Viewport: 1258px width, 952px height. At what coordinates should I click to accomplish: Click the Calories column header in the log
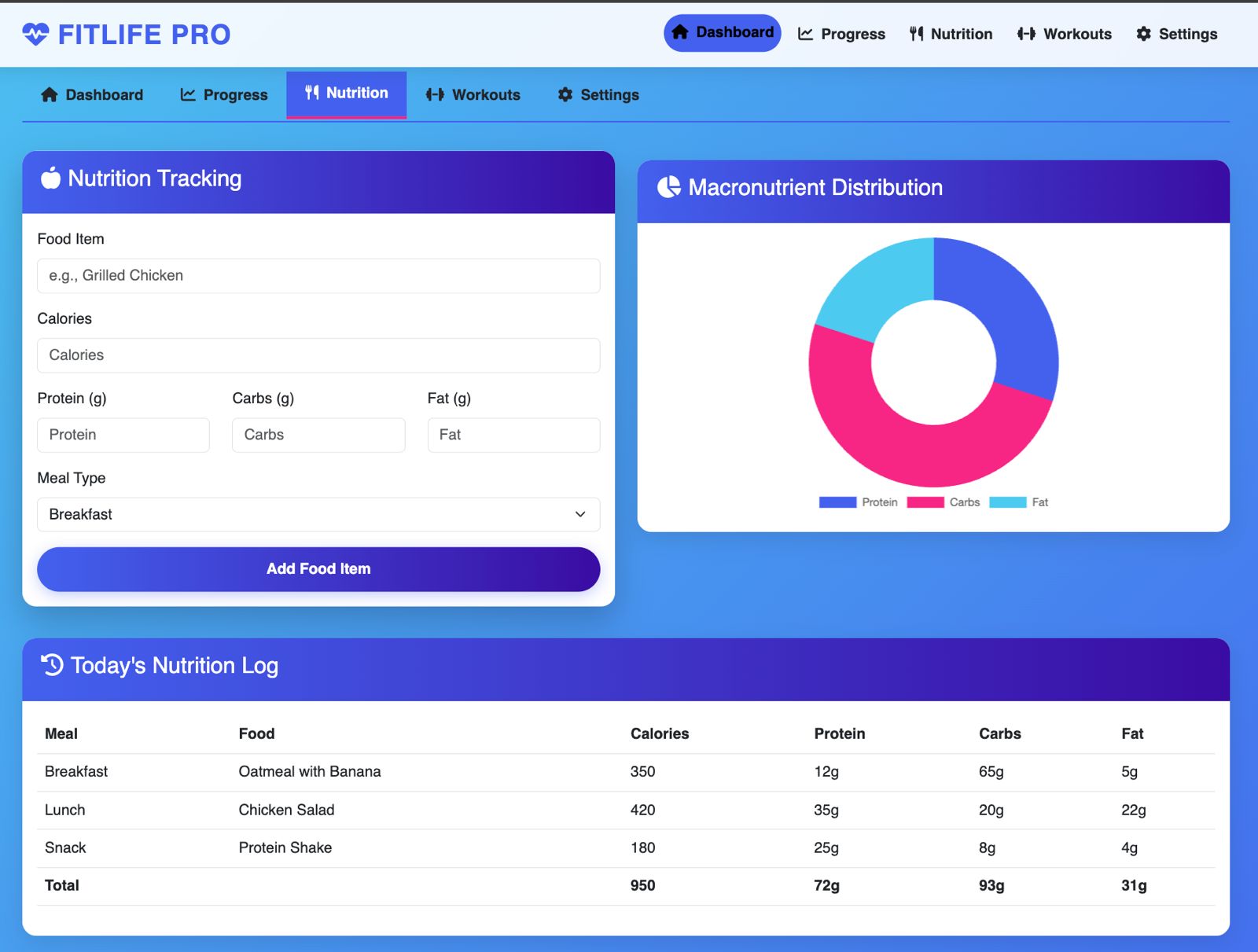660,733
